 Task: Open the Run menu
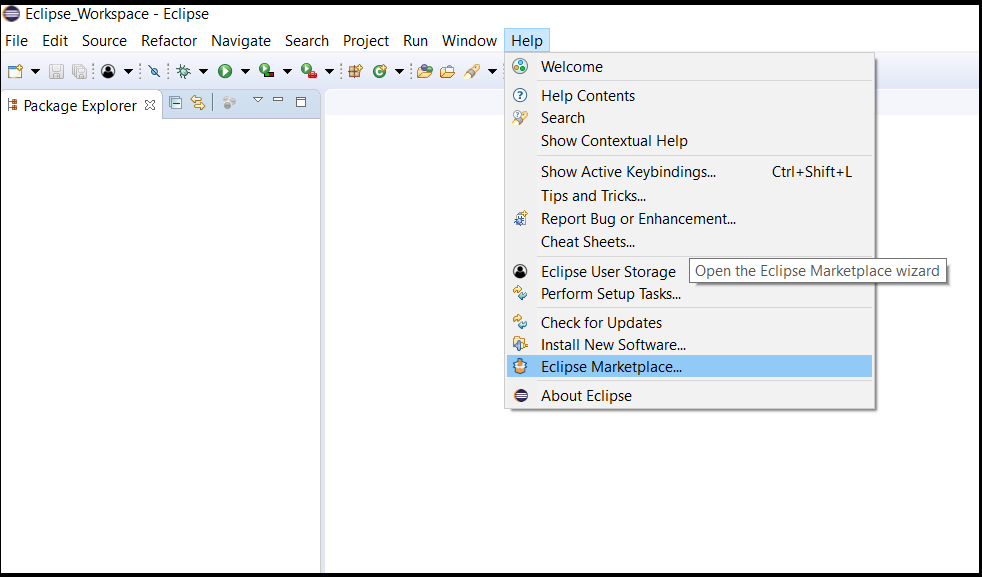pos(415,41)
